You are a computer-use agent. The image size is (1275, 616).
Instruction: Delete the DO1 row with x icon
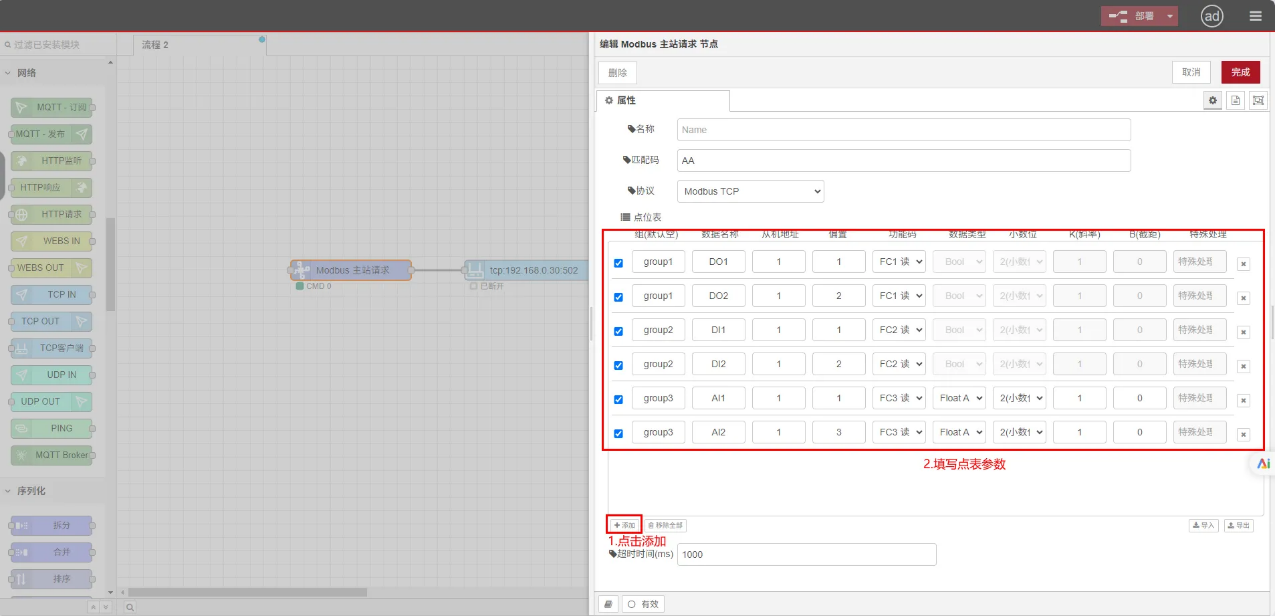tap(1243, 264)
